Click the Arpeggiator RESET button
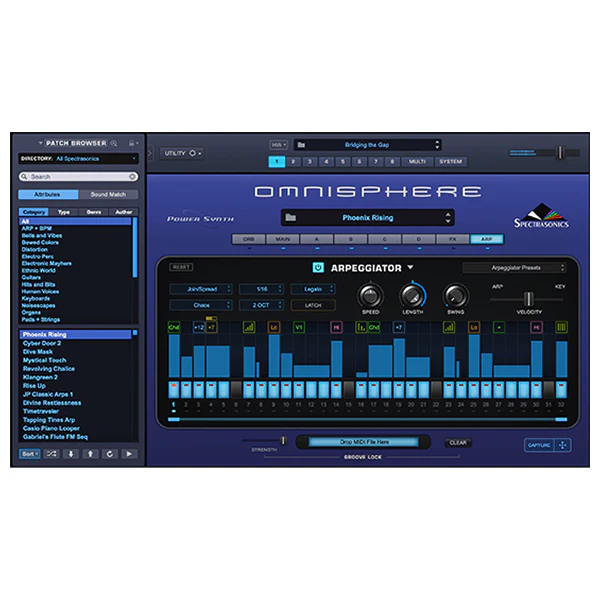Viewport: 600px width, 600px height. [181, 267]
